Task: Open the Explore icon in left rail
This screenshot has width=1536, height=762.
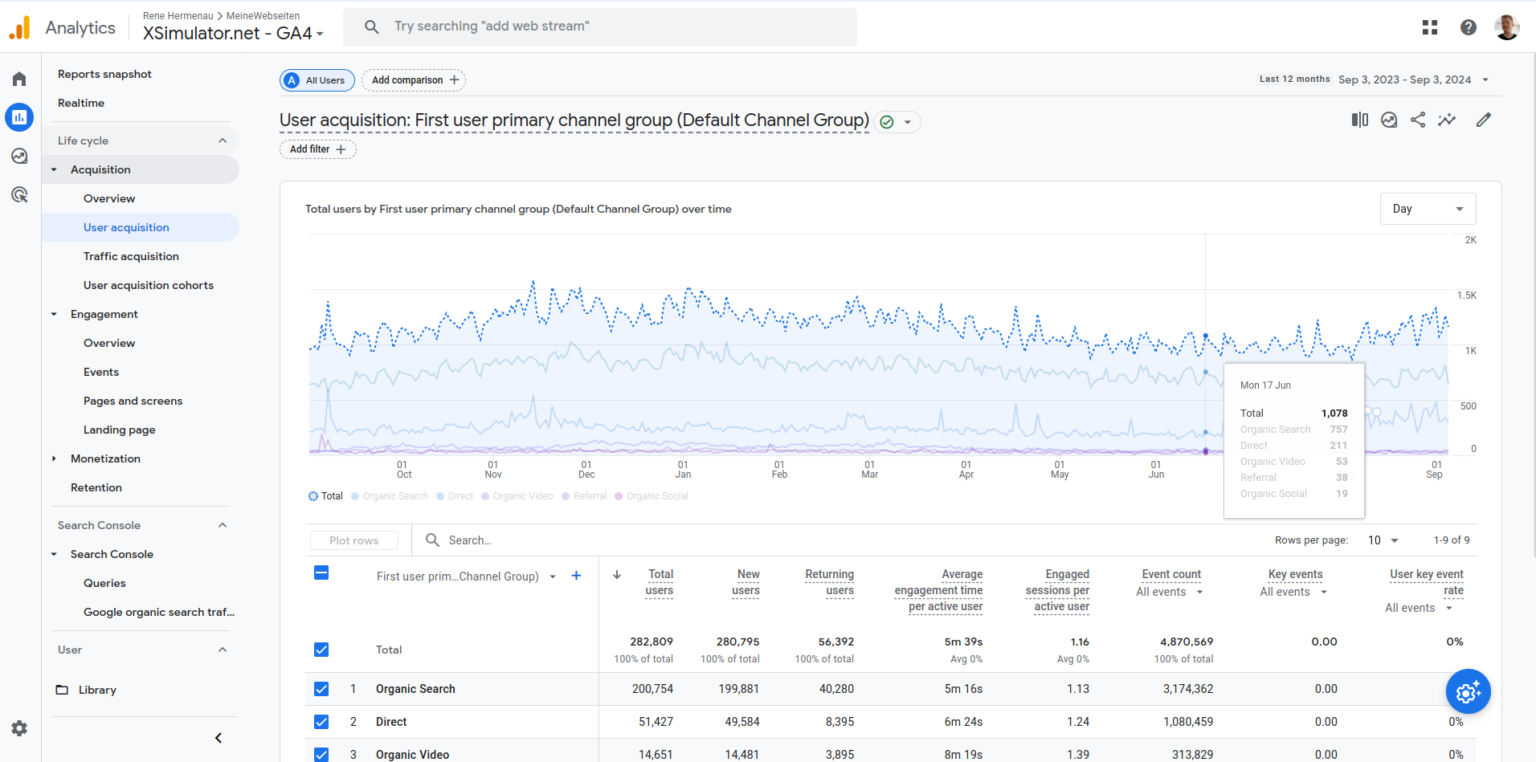Action: 19,156
